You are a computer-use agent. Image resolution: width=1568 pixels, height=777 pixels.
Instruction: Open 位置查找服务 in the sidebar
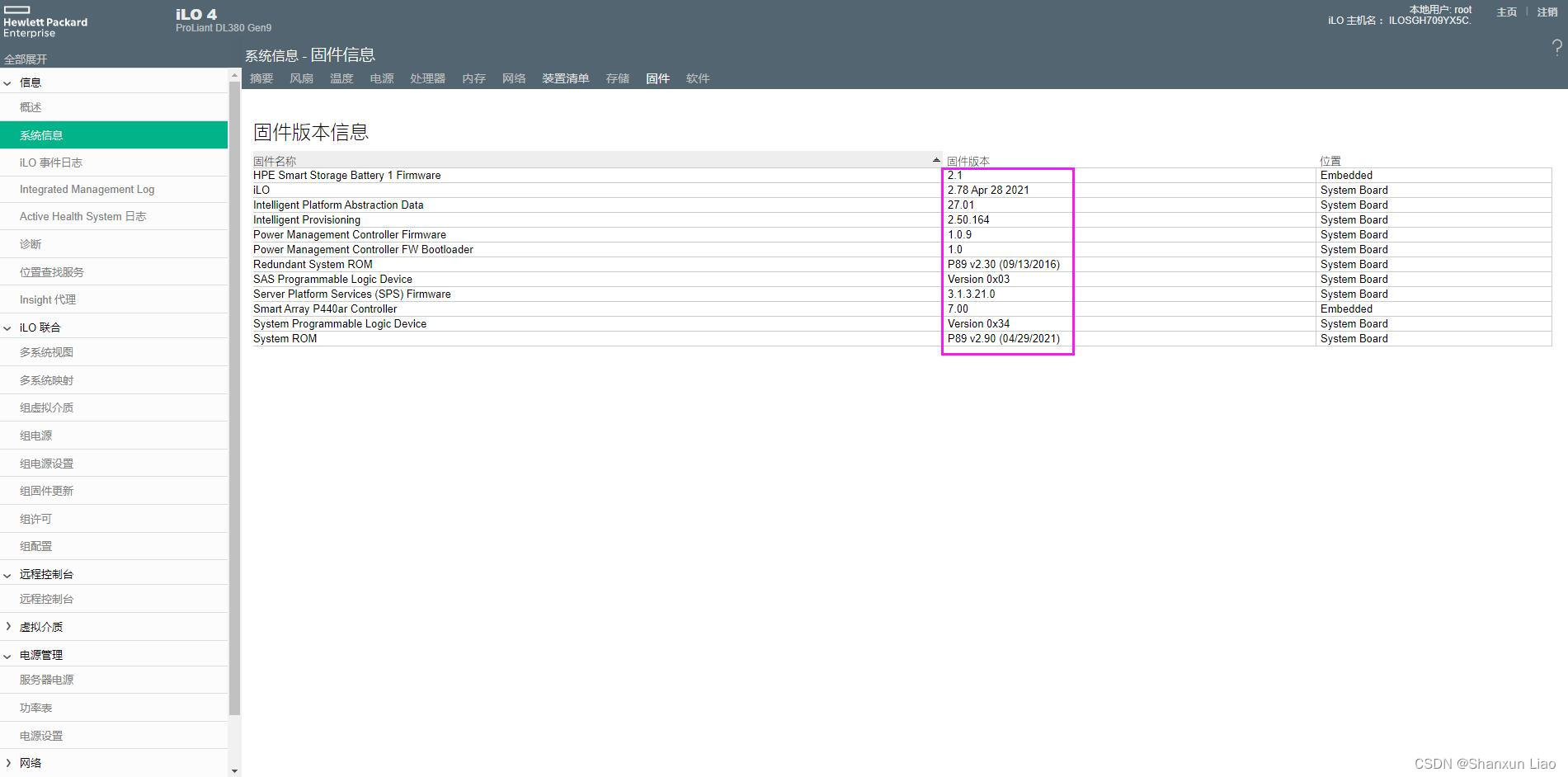click(114, 272)
